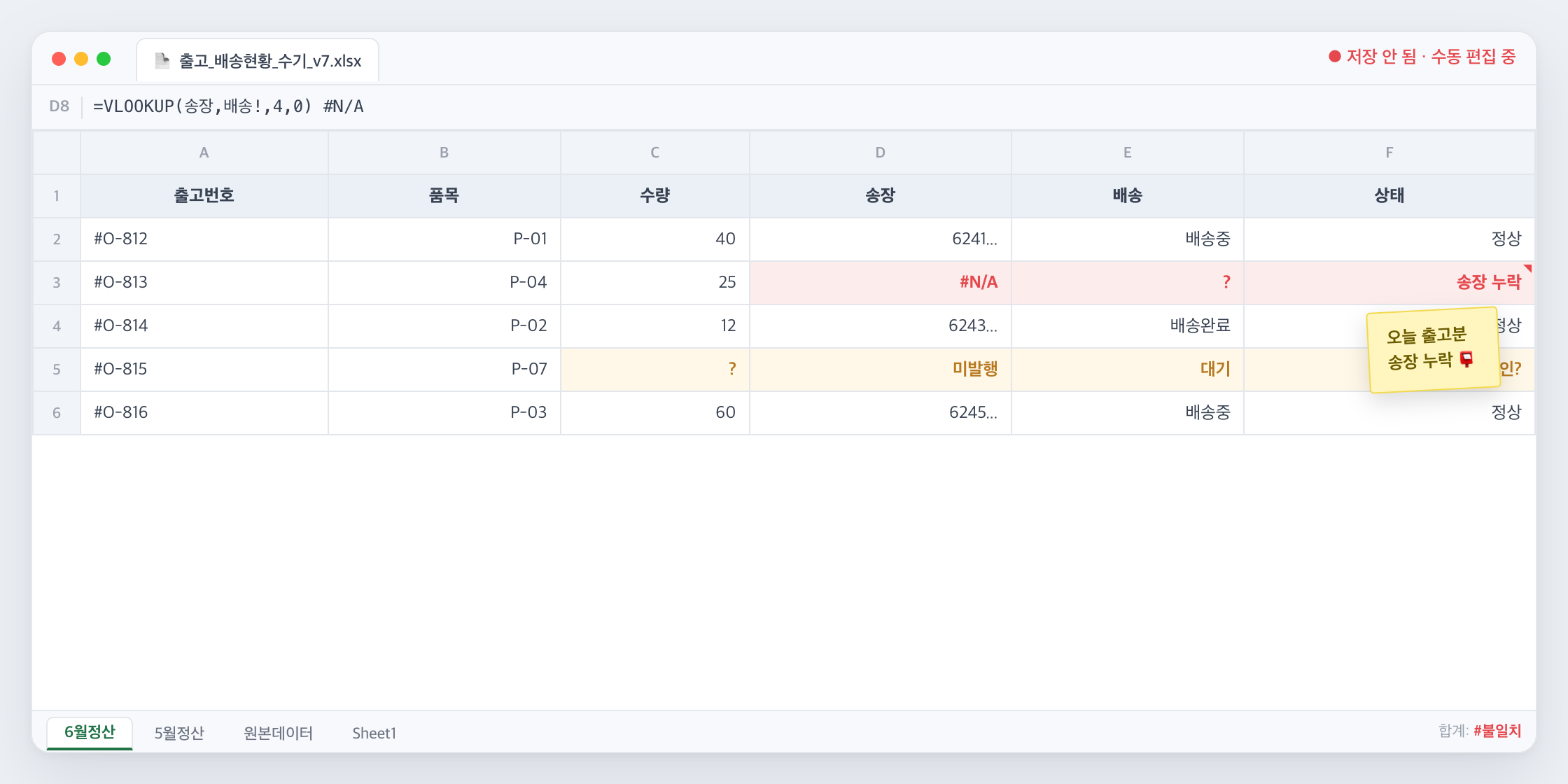
Task: Select row 6 header
Action: coord(57,413)
